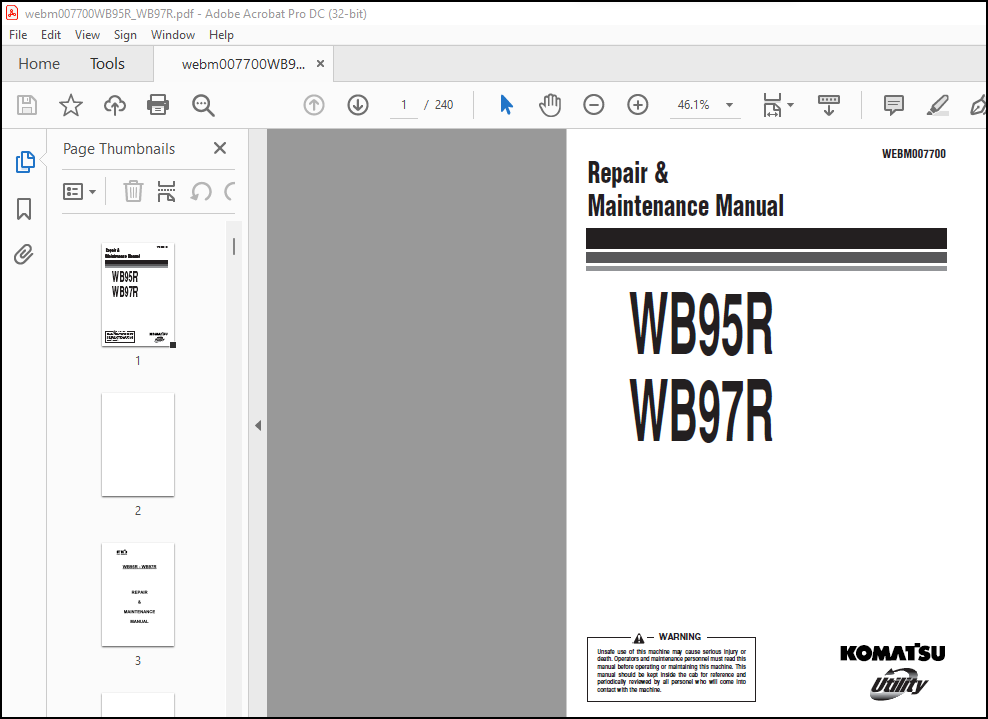Select page 3 thumbnail
The image size is (988, 719).
pyautogui.click(x=138, y=594)
